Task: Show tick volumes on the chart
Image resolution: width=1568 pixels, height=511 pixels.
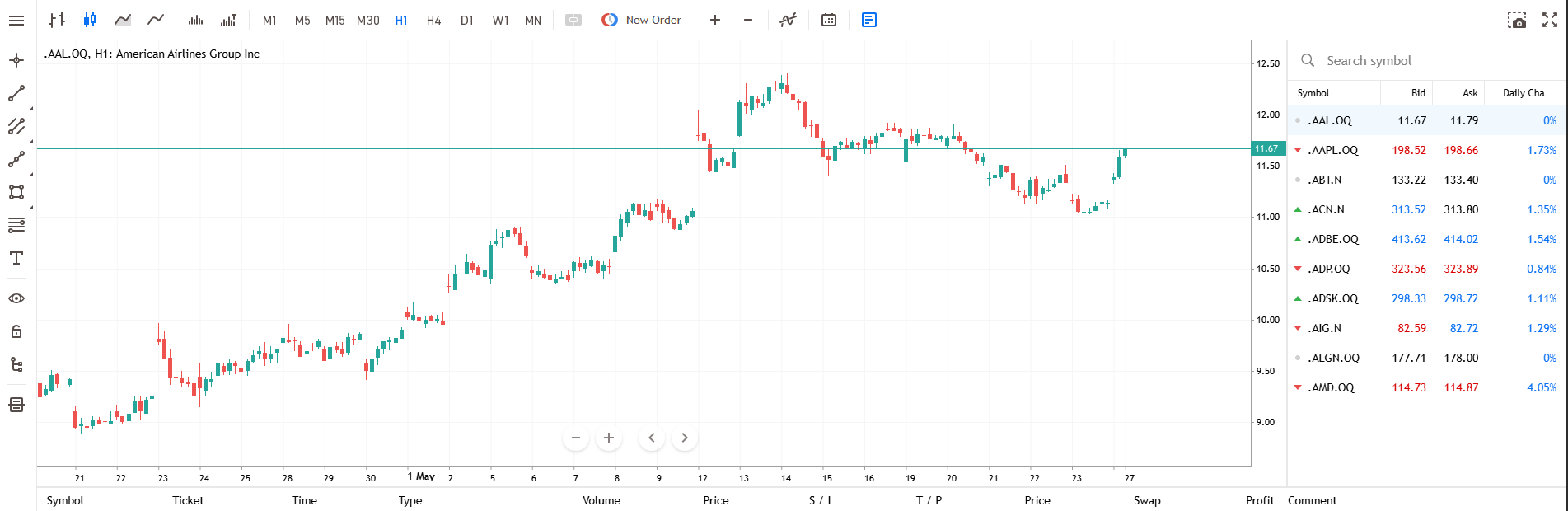Action: (x=228, y=20)
